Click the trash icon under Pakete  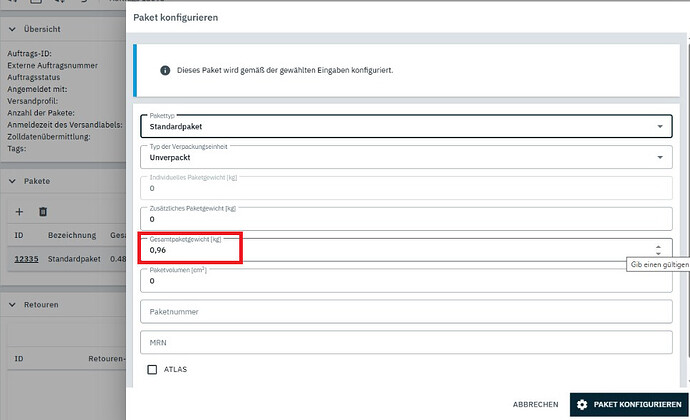coord(43,212)
